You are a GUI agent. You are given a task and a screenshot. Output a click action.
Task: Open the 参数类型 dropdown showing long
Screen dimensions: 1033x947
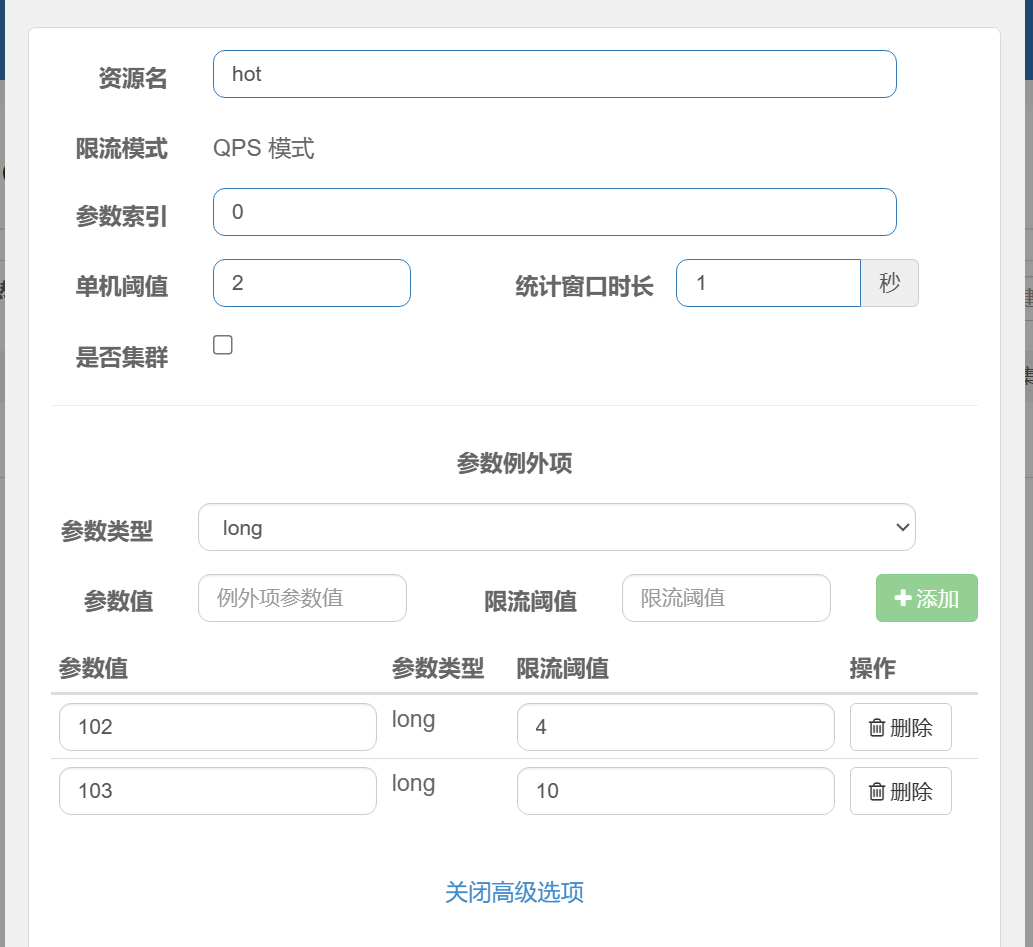coord(557,527)
